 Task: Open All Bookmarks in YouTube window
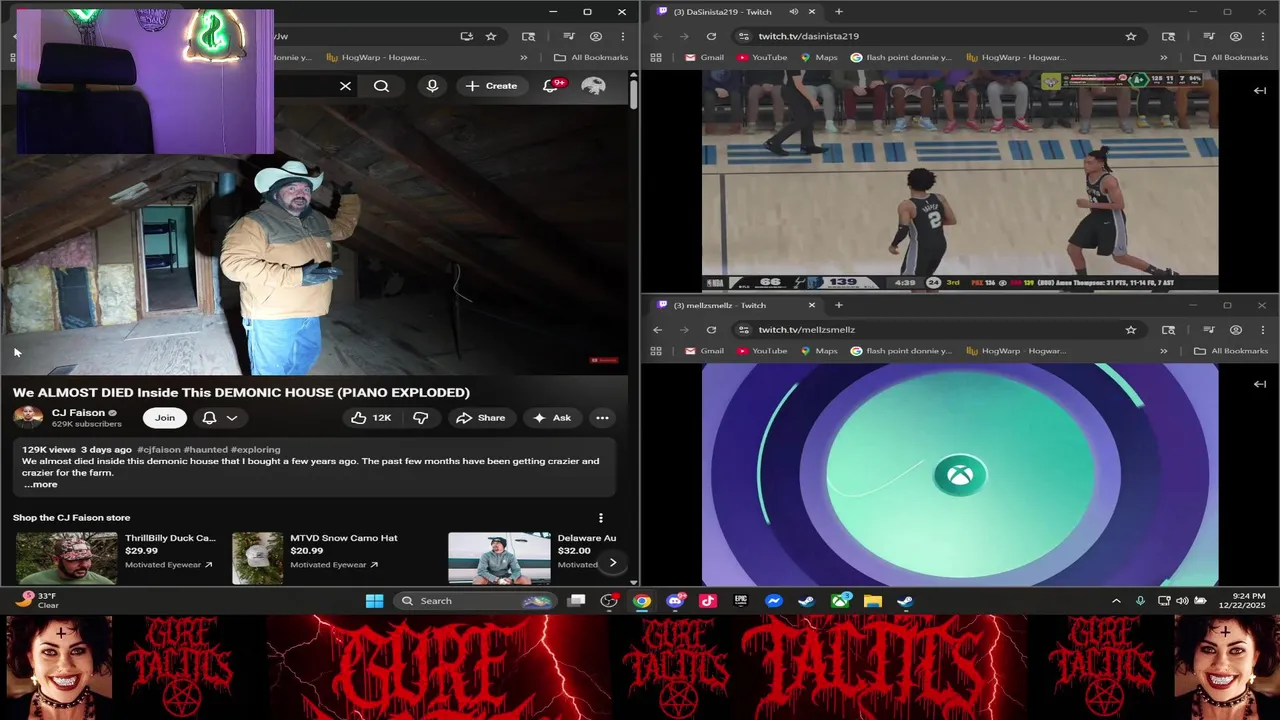click(590, 58)
